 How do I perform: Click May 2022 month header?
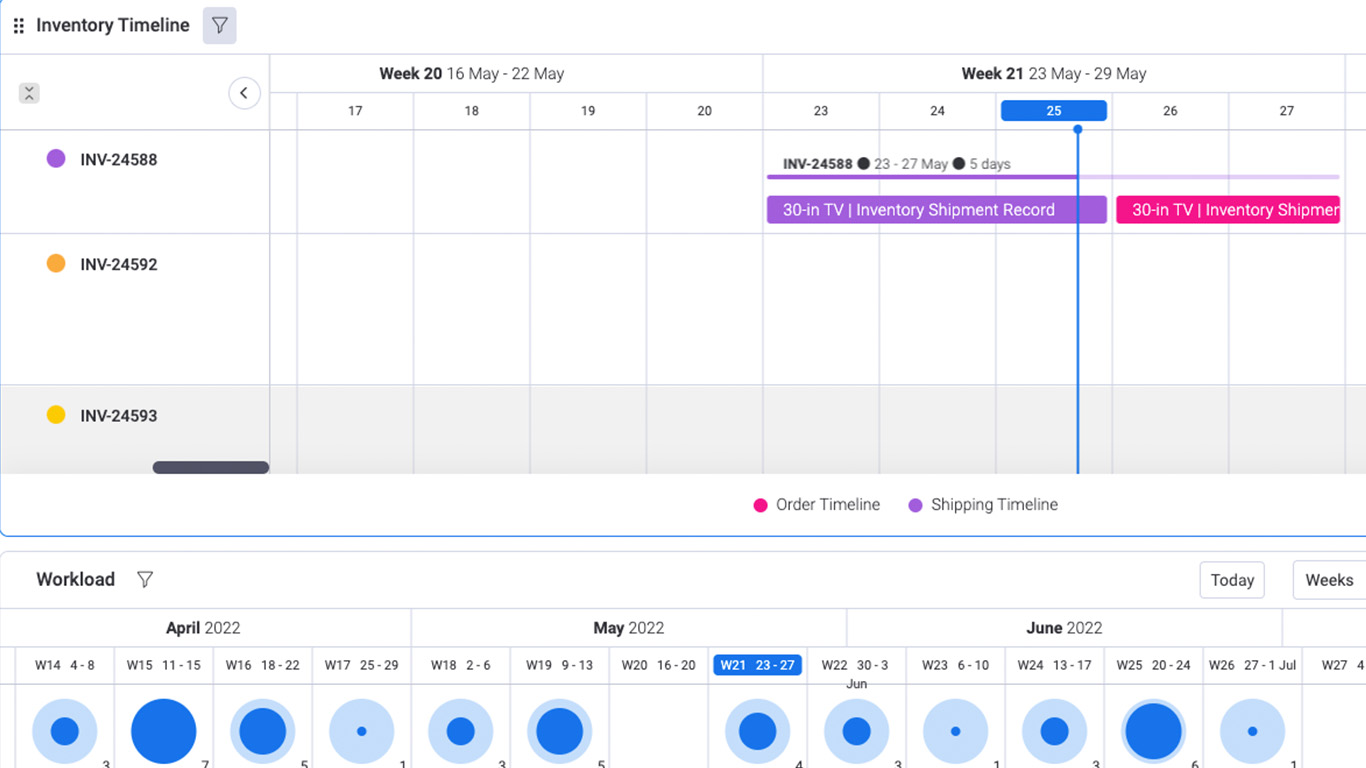(x=629, y=628)
